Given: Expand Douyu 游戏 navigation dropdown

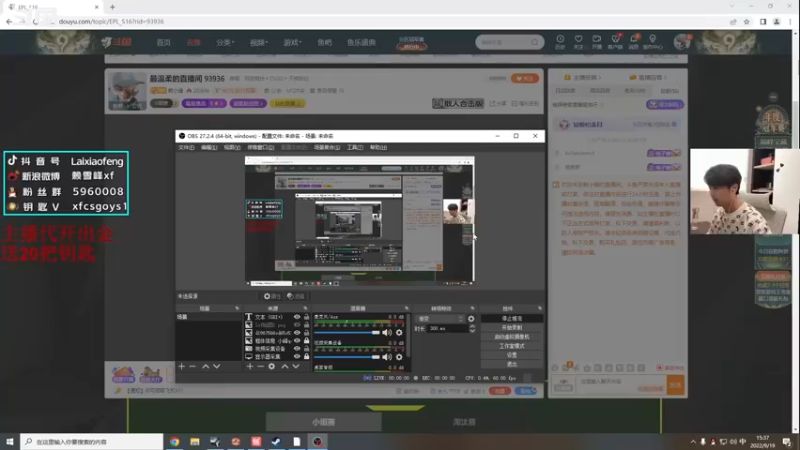Looking at the screenshot, I should [292, 42].
